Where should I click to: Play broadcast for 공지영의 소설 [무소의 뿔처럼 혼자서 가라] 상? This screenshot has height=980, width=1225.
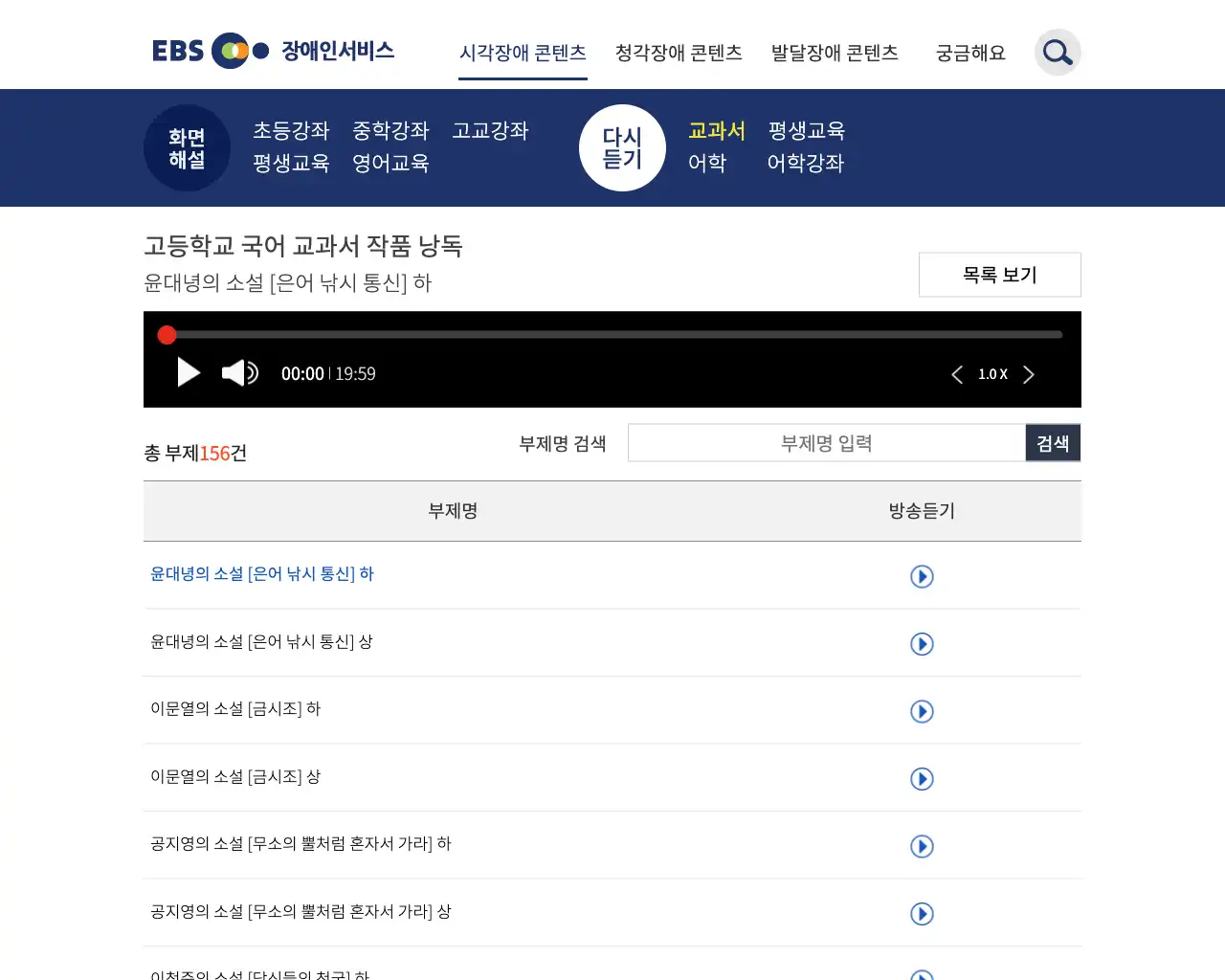point(922,914)
